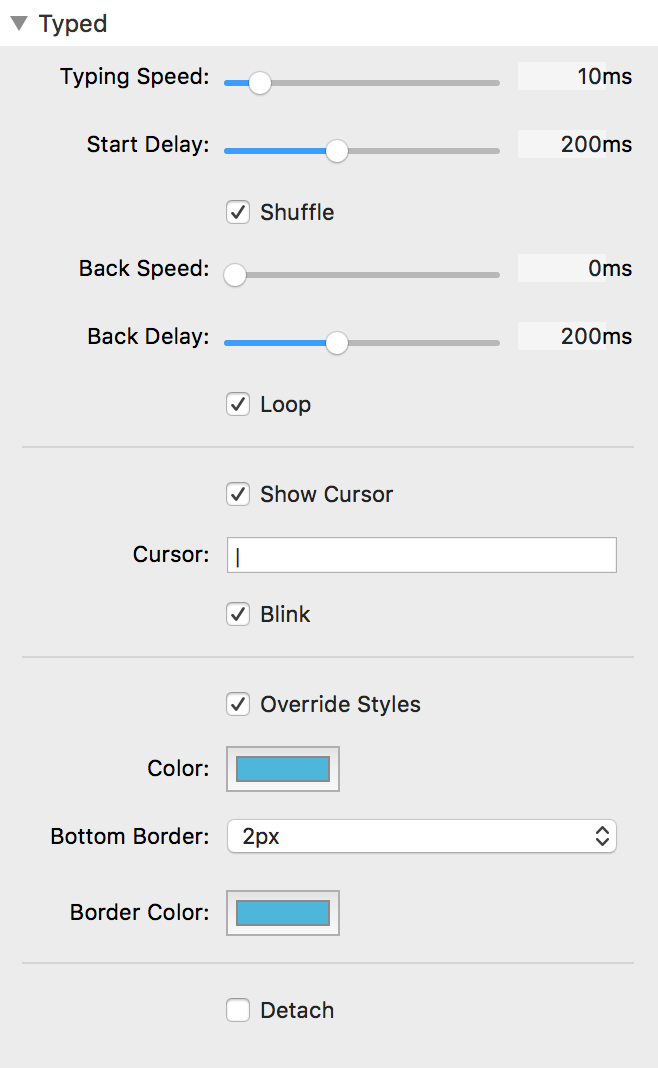The width and height of the screenshot is (658, 1068).
Task: Collapse the Typed section disclosure triangle
Action: 19,23
